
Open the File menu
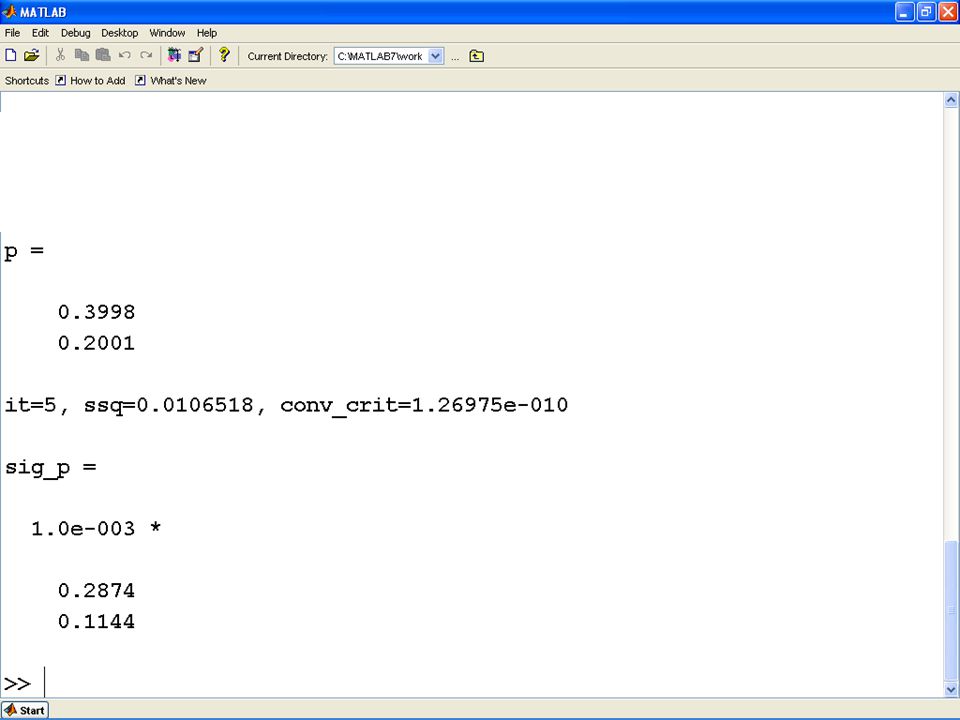[12, 33]
